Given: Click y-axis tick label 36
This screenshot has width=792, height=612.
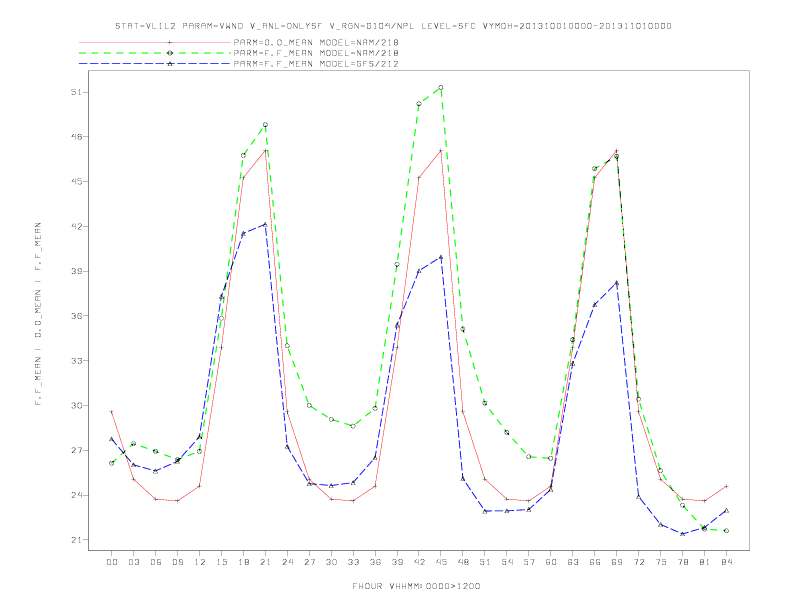Looking at the screenshot, I should (x=77, y=316).
